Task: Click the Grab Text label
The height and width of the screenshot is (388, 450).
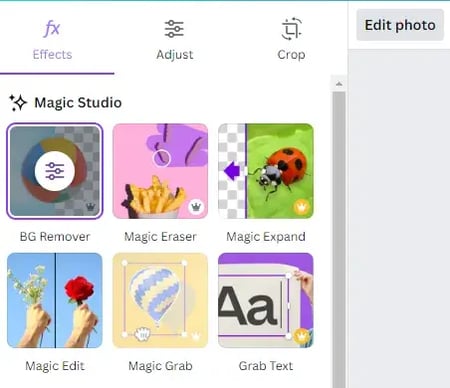Action: click(x=266, y=366)
